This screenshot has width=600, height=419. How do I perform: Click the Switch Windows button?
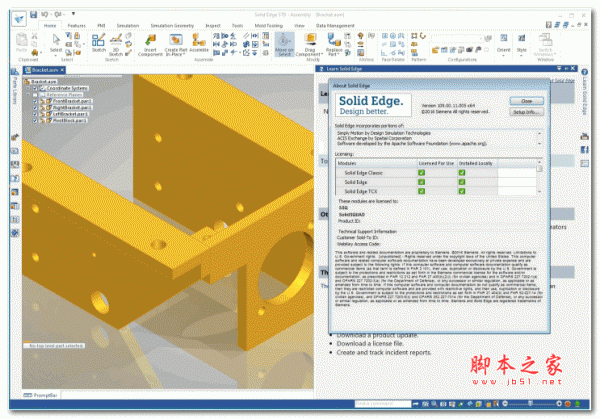[x=545, y=45]
